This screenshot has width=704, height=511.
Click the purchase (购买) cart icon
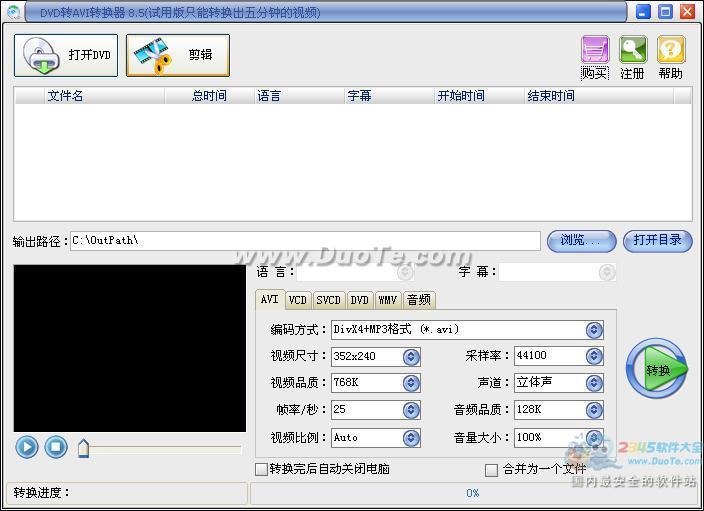coord(595,51)
